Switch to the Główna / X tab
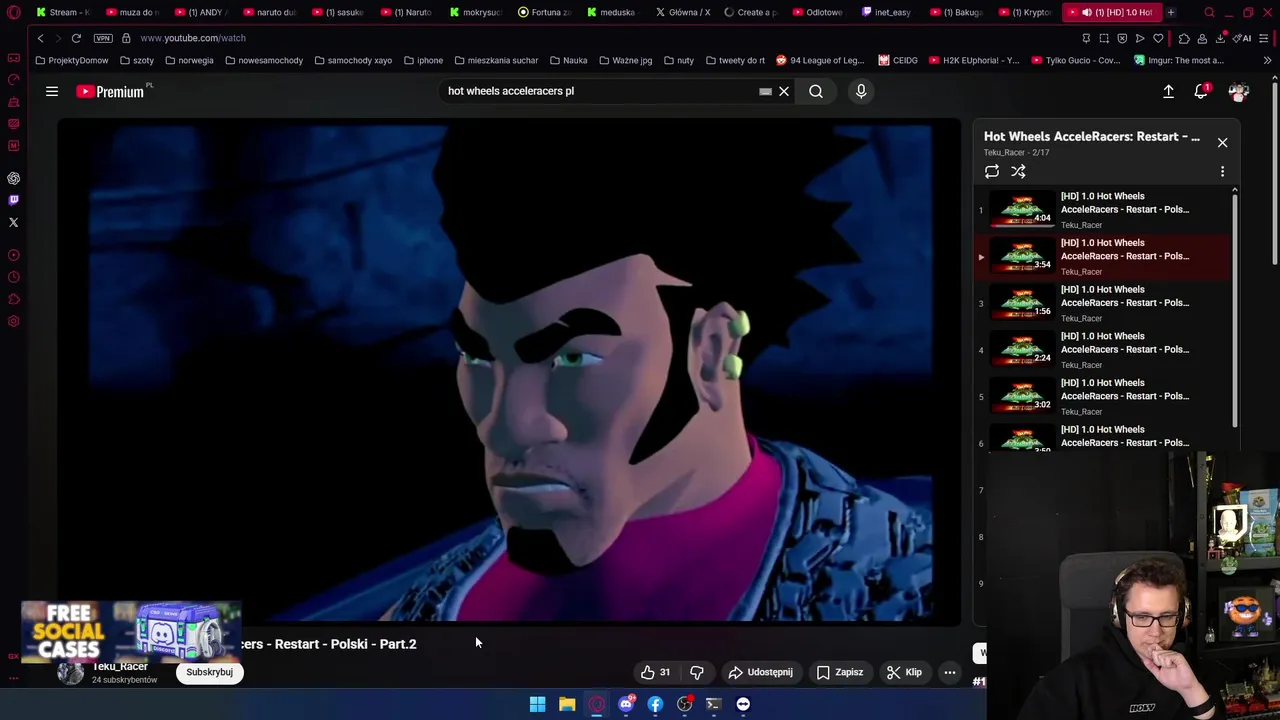This screenshot has width=1280, height=720. 682,13
